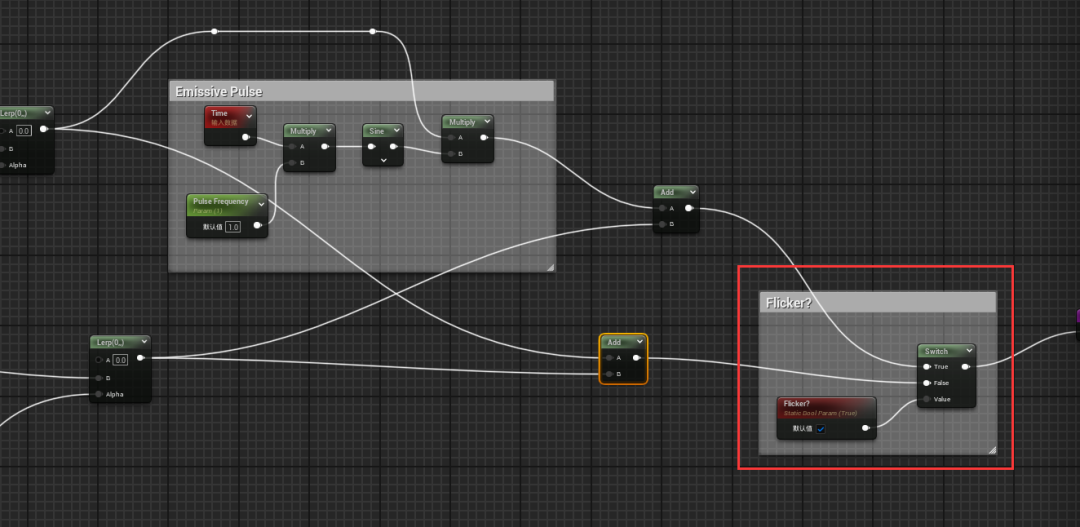Select the unselected Add node title
This screenshot has height=527, width=1080.
pyautogui.click(x=667, y=192)
